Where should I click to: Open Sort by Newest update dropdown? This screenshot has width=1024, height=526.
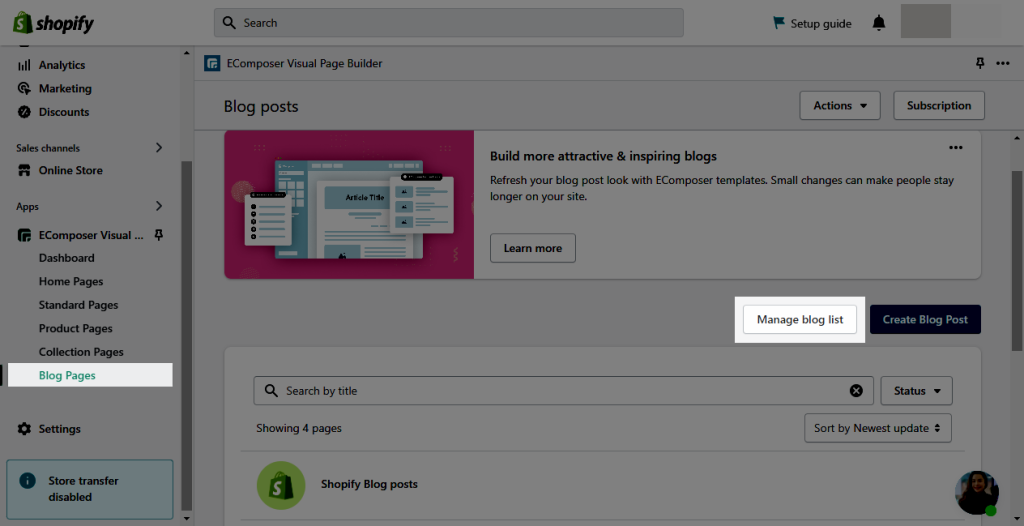(x=878, y=428)
